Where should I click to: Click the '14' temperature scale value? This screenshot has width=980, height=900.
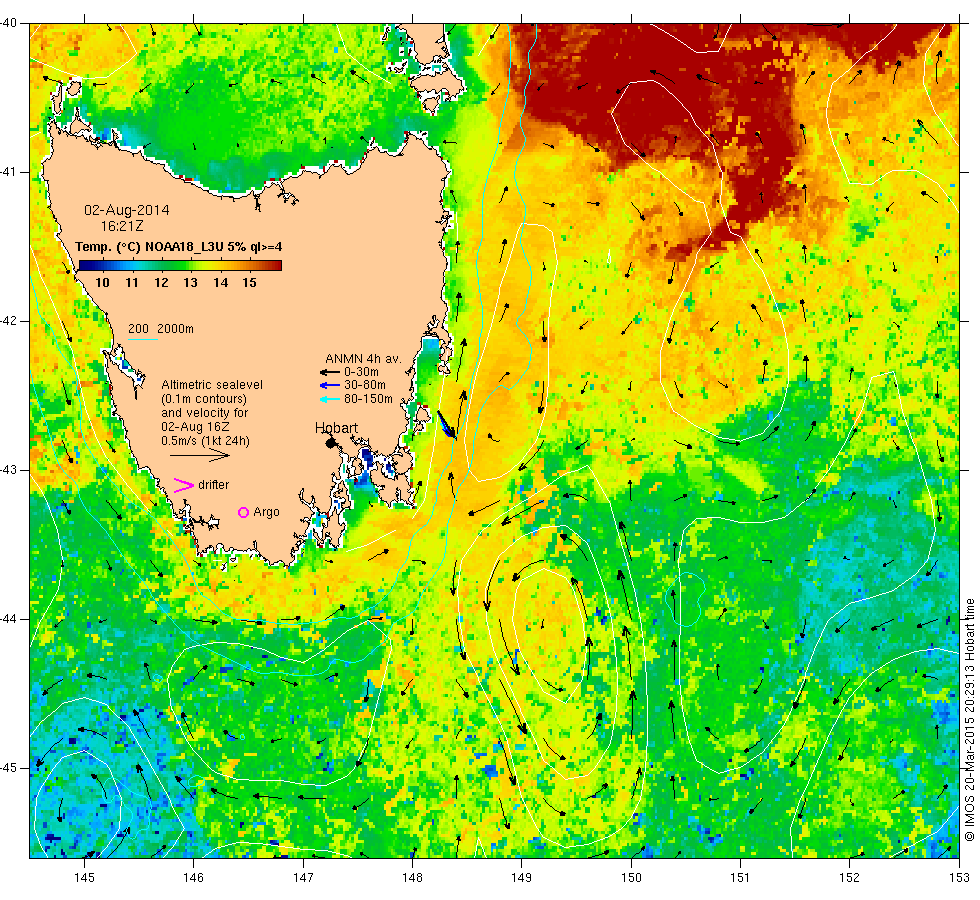click(221, 283)
